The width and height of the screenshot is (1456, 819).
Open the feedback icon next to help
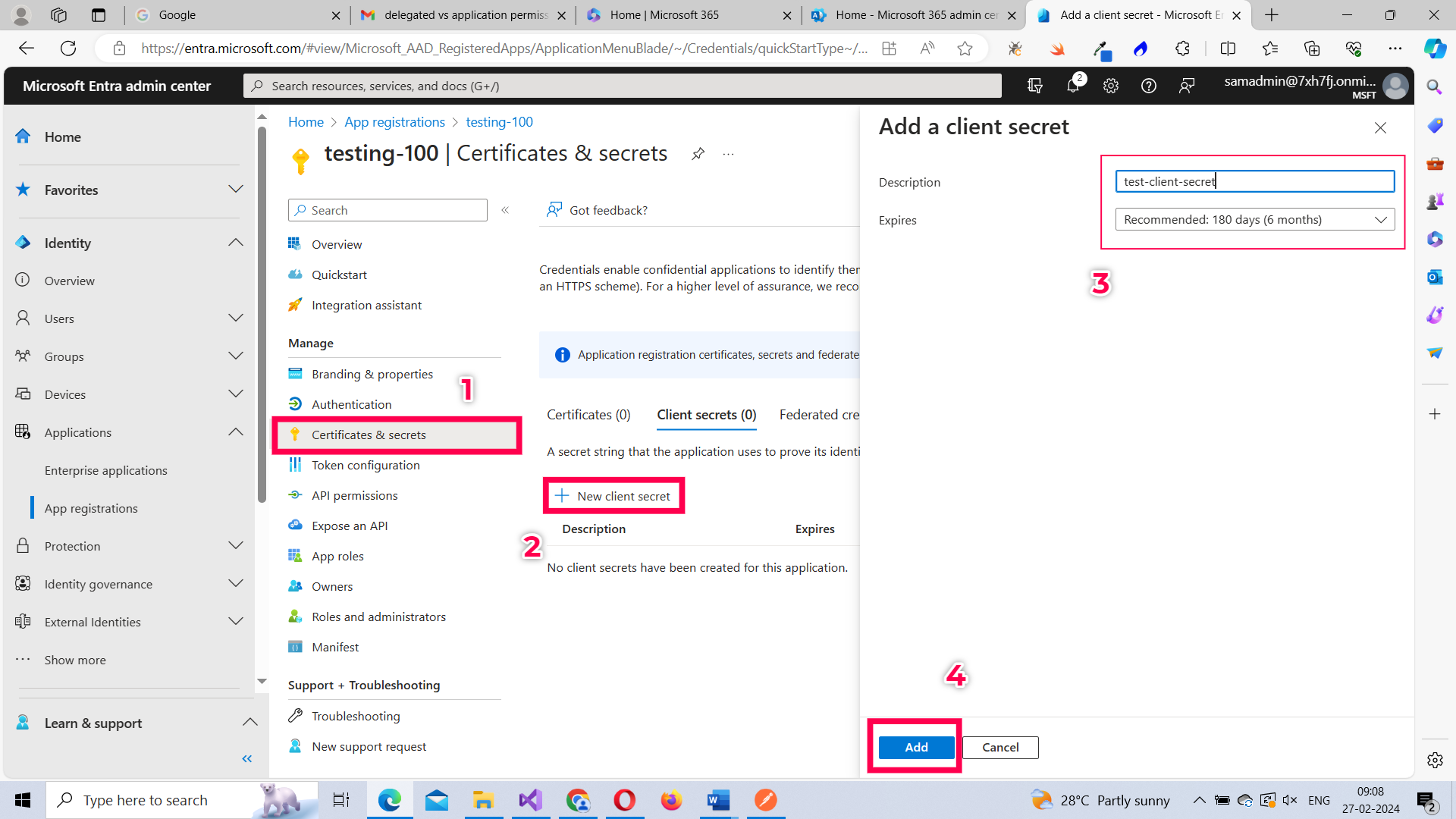pyautogui.click(x=1186, y=86)
